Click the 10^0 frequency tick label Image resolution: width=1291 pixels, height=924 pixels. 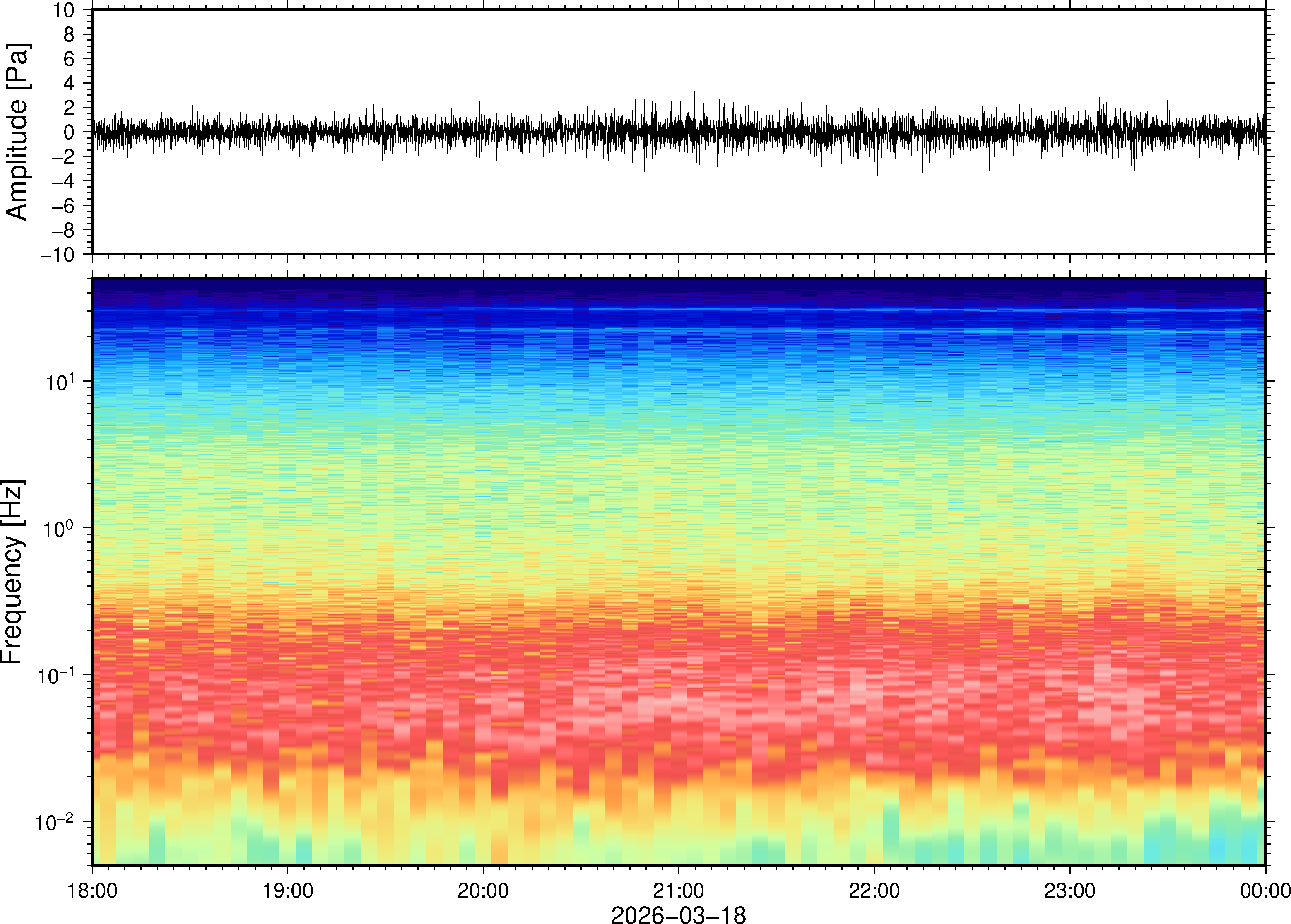click(x=59, y=528)
